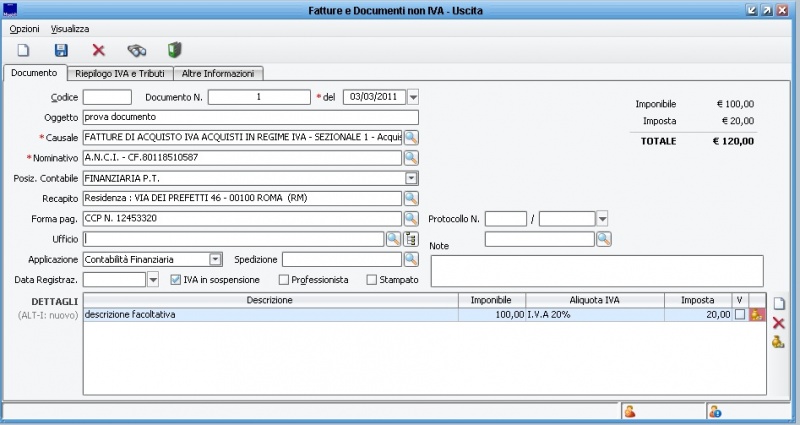Switch to Riepilogo IVA e Tributi tab
This screenshot has width=800, height=425.
(120, 73)
